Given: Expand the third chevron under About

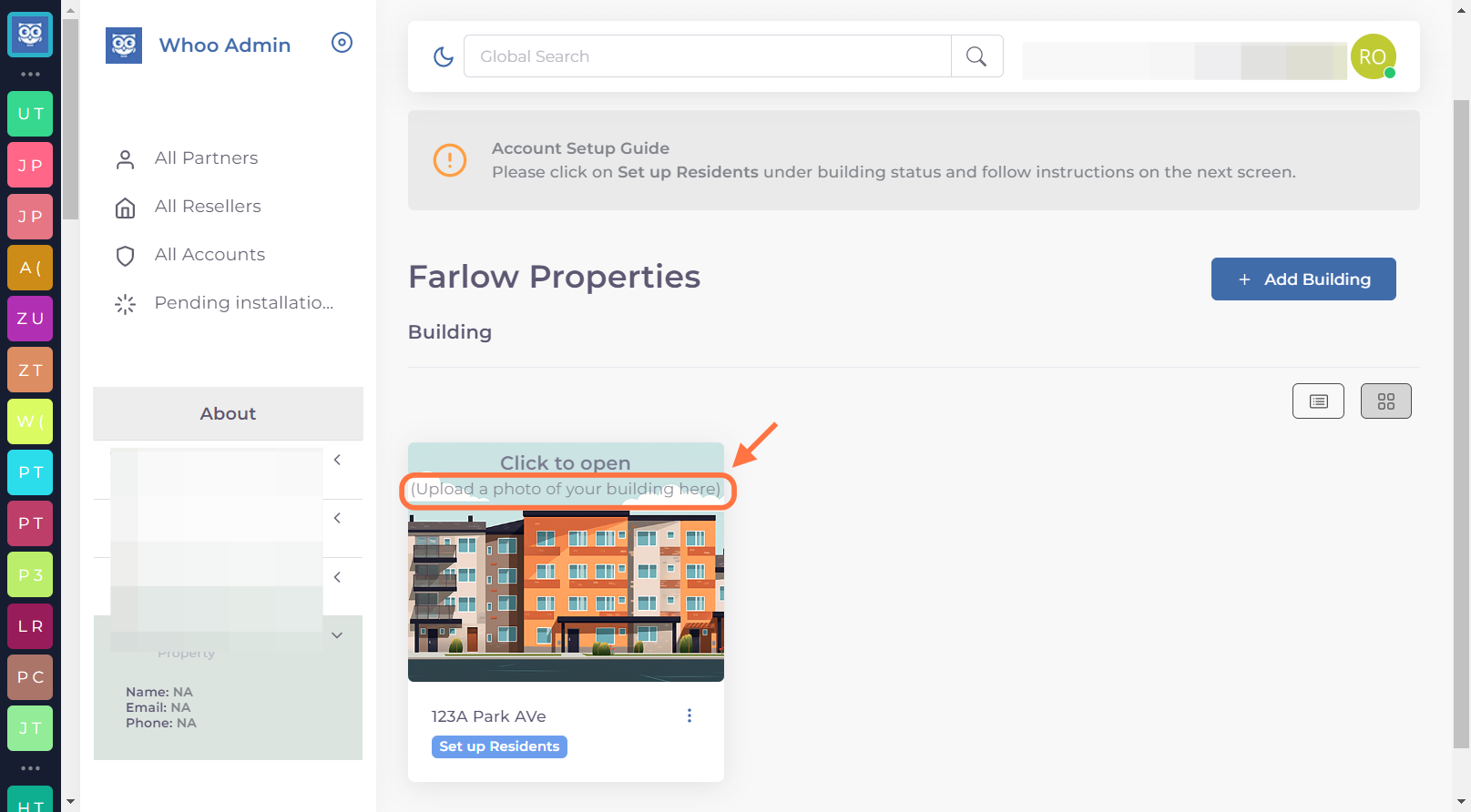Looking at the screenshot, I should (337, 577).
